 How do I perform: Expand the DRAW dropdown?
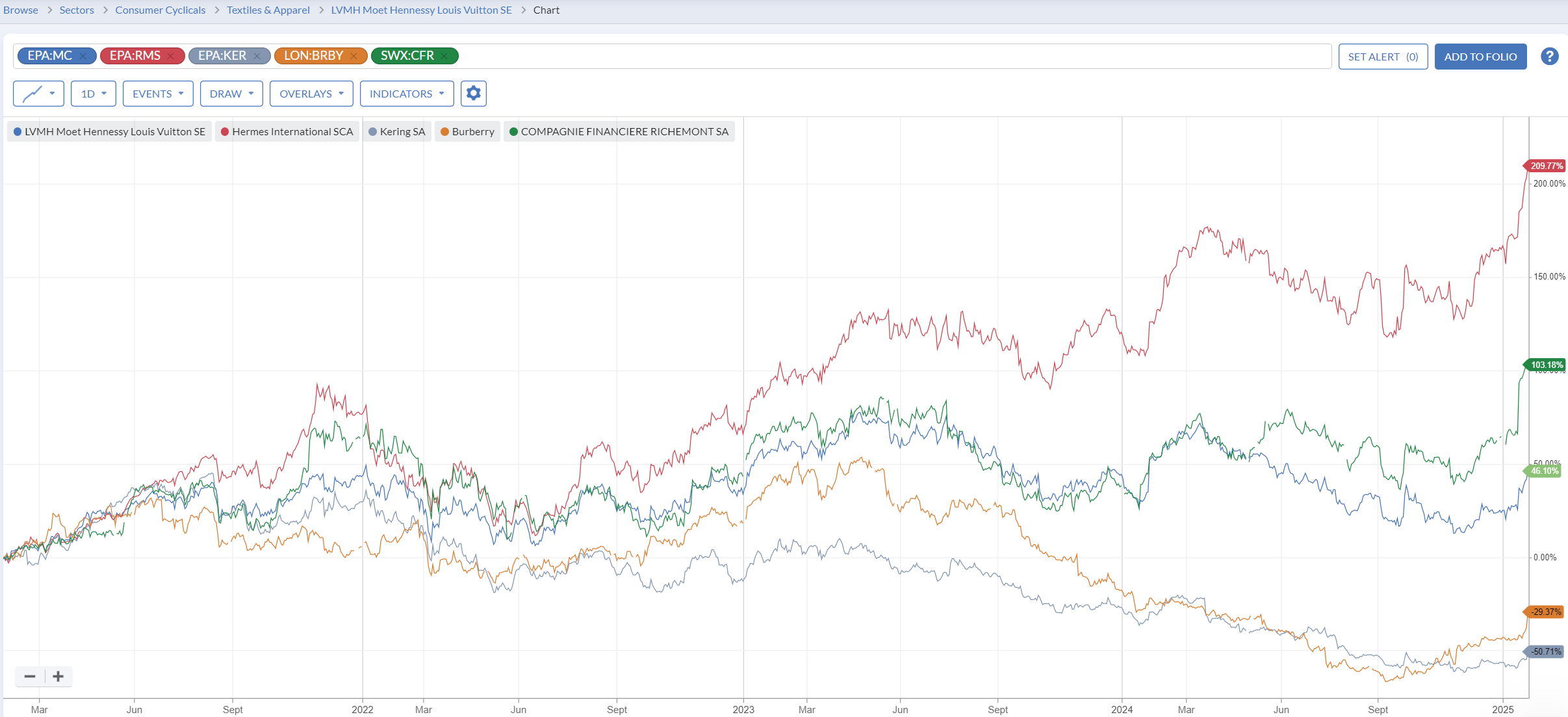pyautogui.click(x=231, y=94)
